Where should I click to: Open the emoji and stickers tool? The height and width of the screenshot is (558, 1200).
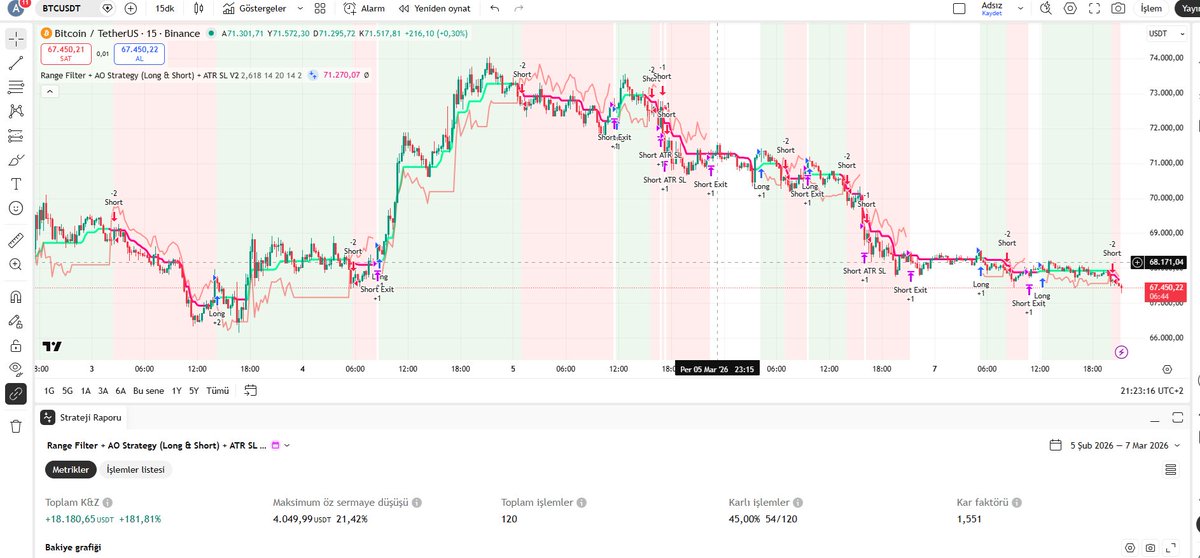pyautogui.click(x=15, y=208)
